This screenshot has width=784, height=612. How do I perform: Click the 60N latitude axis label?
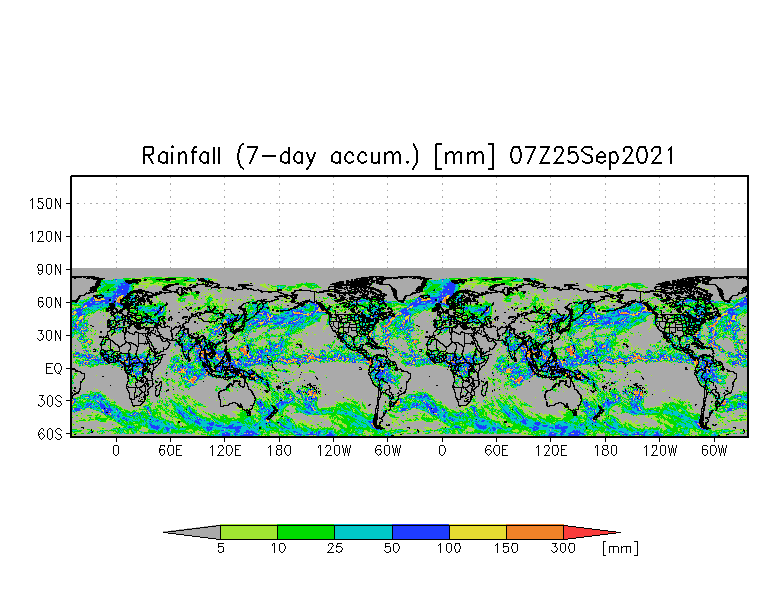[50, 302]
